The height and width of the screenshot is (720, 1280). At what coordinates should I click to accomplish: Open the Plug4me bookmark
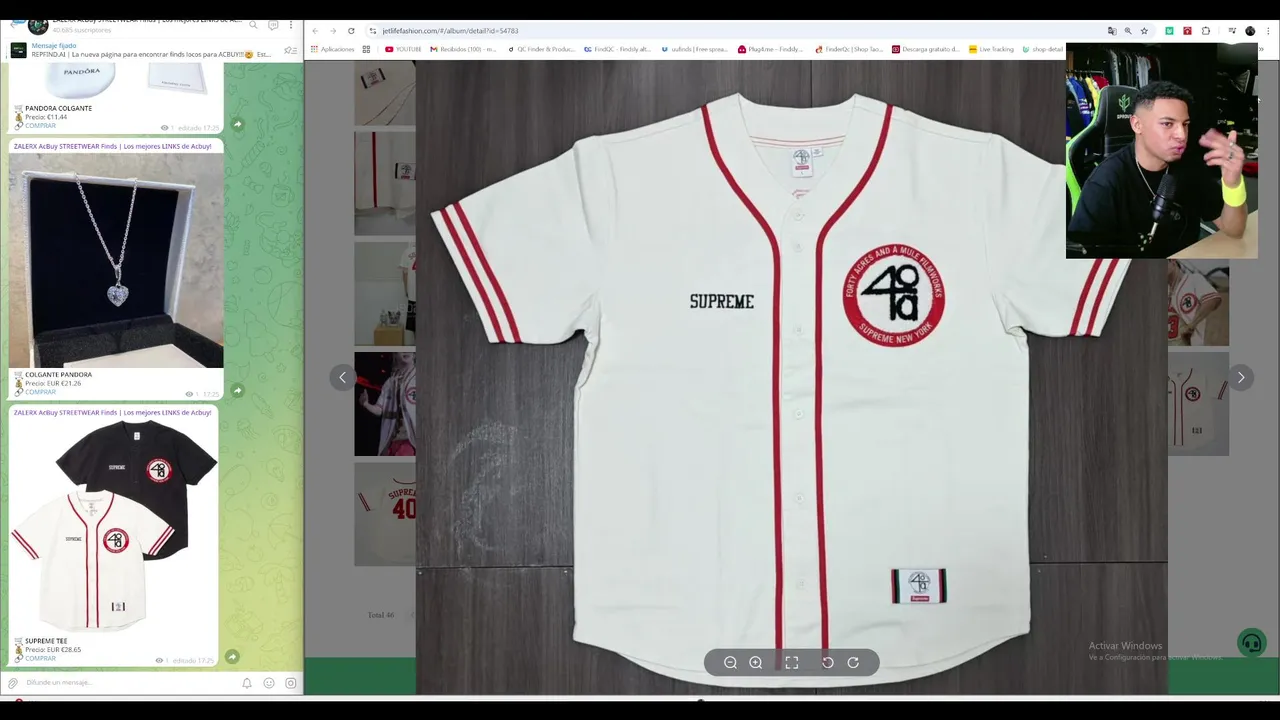771,49
